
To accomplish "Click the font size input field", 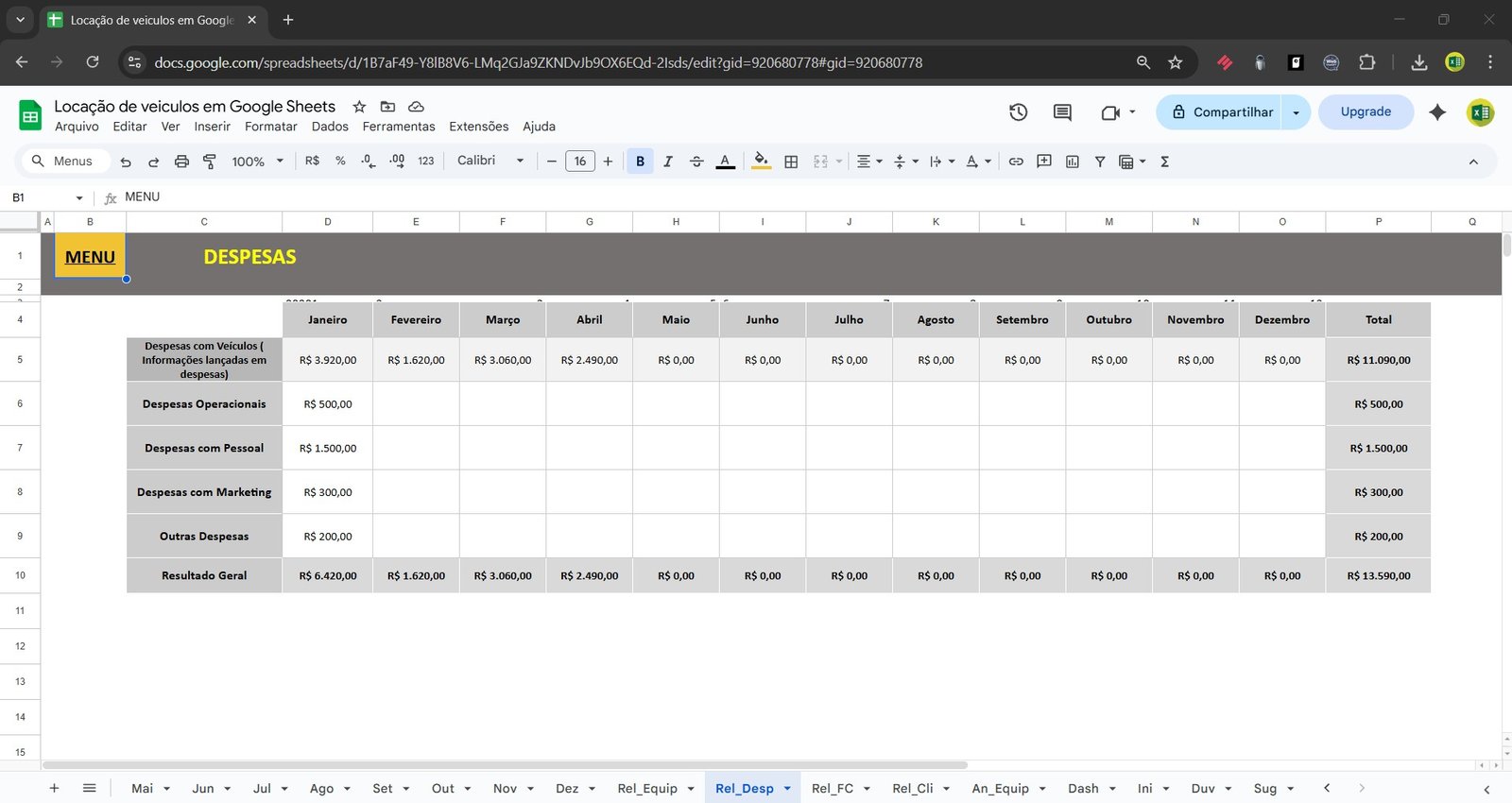I will pos(579,162).
